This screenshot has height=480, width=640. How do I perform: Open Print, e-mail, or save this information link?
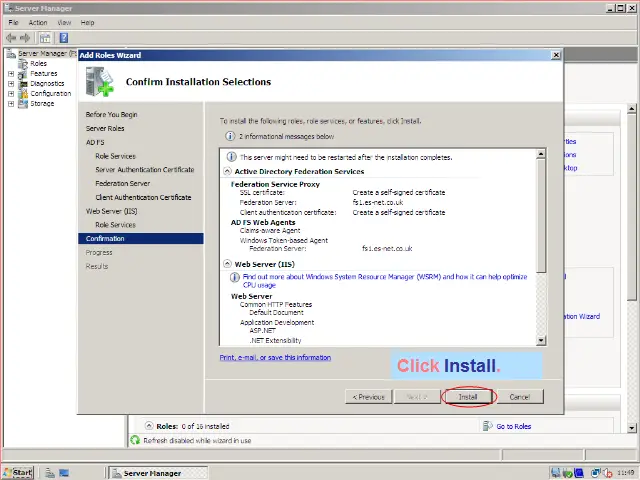pyautogui.click(x=275, y=358)
